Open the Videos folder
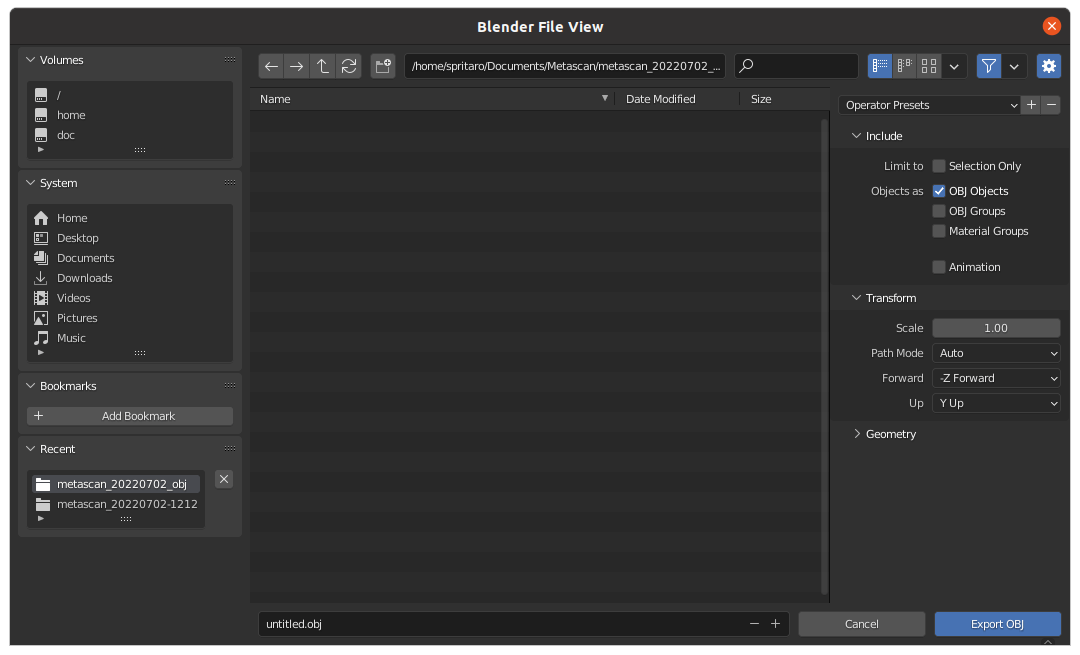Screen dimensions: 1080x655 (x=129, y=298)
